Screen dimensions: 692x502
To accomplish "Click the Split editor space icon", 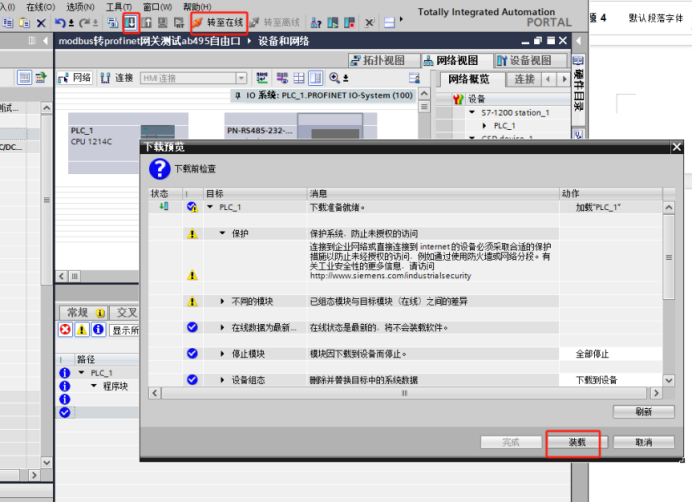I will pos(389,23).
